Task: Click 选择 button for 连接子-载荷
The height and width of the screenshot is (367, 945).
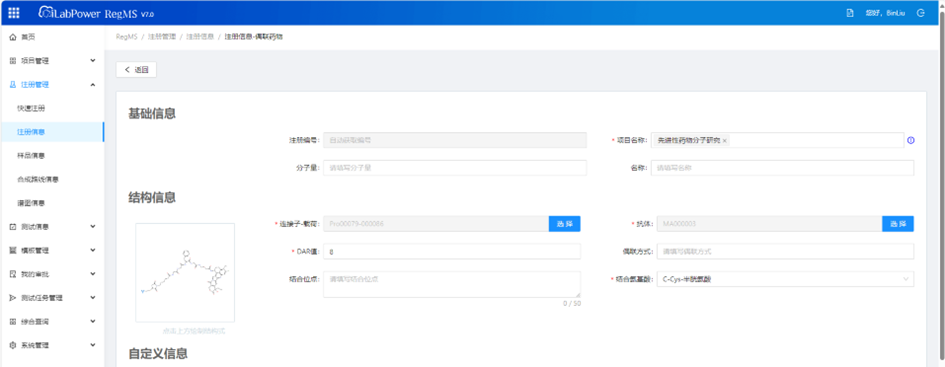Action: 565,224
